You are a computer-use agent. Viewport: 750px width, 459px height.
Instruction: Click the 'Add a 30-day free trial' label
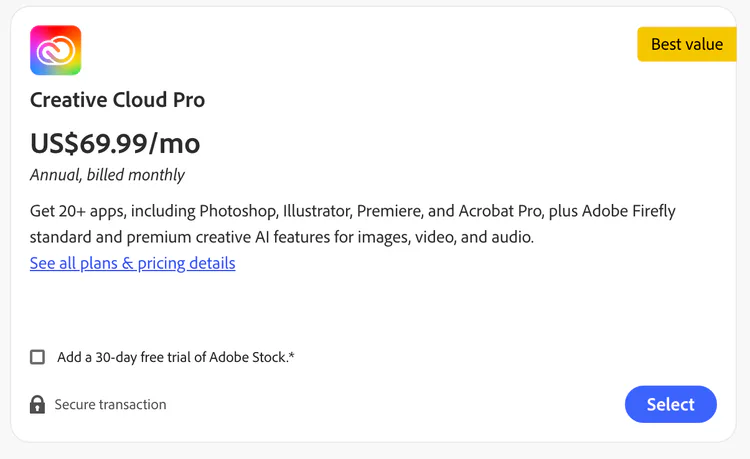(x=175, y=357)
